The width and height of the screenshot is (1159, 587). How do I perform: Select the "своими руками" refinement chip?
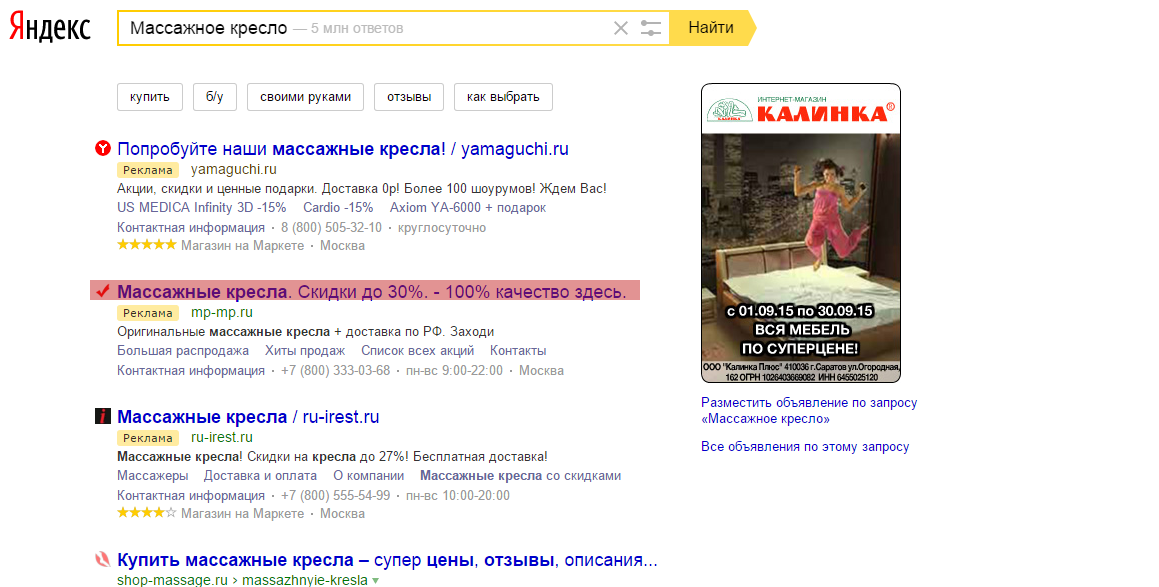305,97
